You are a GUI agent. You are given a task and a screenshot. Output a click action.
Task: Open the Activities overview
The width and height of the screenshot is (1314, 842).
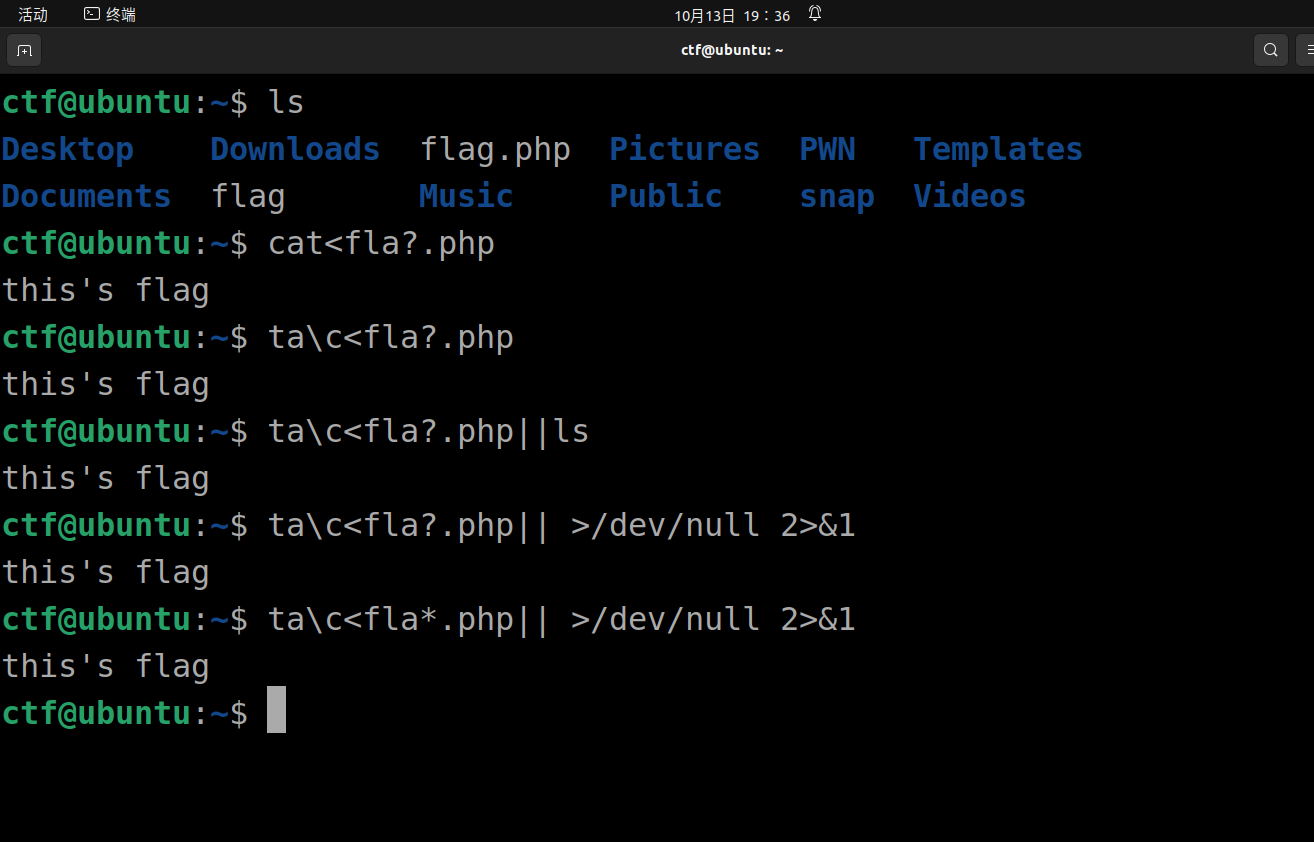click(x=33, y=15)
